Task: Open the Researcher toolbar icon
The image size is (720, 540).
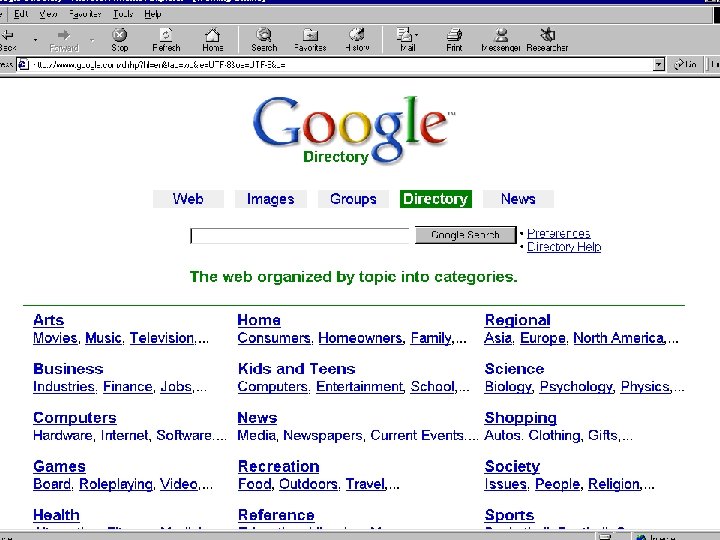Action: click(x=547, y=35)
